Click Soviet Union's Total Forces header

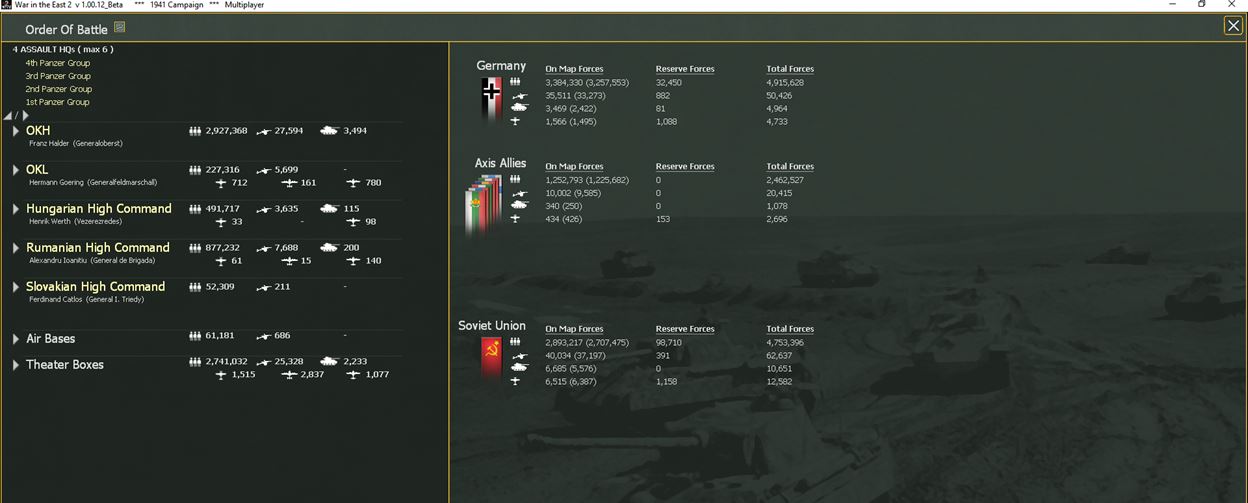point(790,329)
